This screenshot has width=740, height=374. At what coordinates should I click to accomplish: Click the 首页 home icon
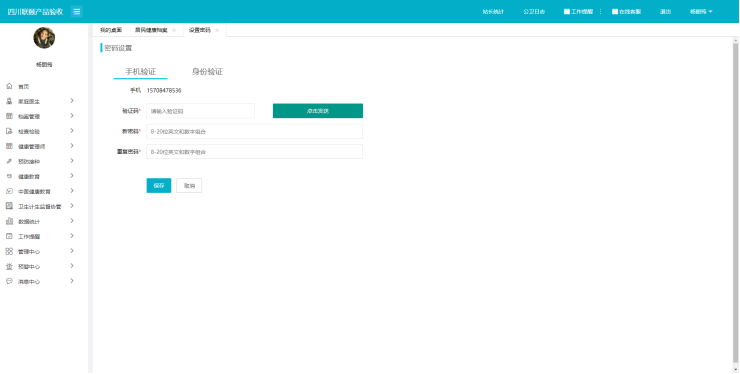coord(9,86)
